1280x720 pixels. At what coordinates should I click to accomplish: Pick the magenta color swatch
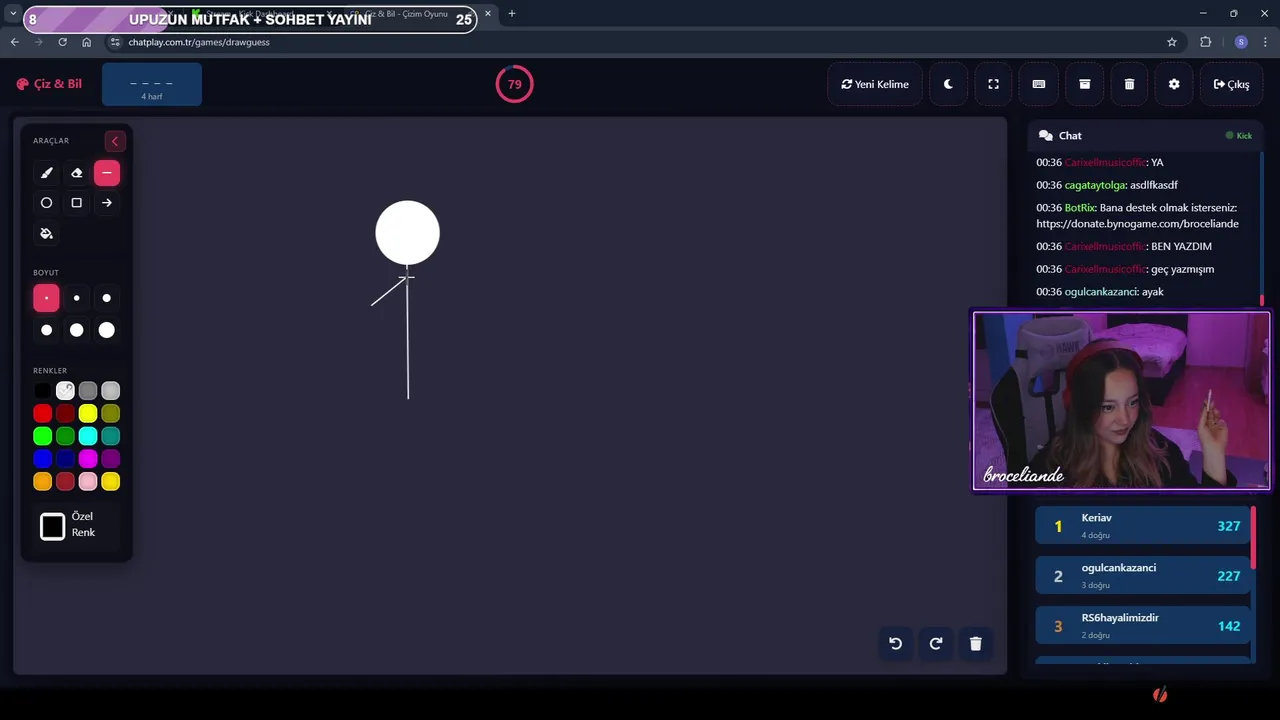(88, 459)
